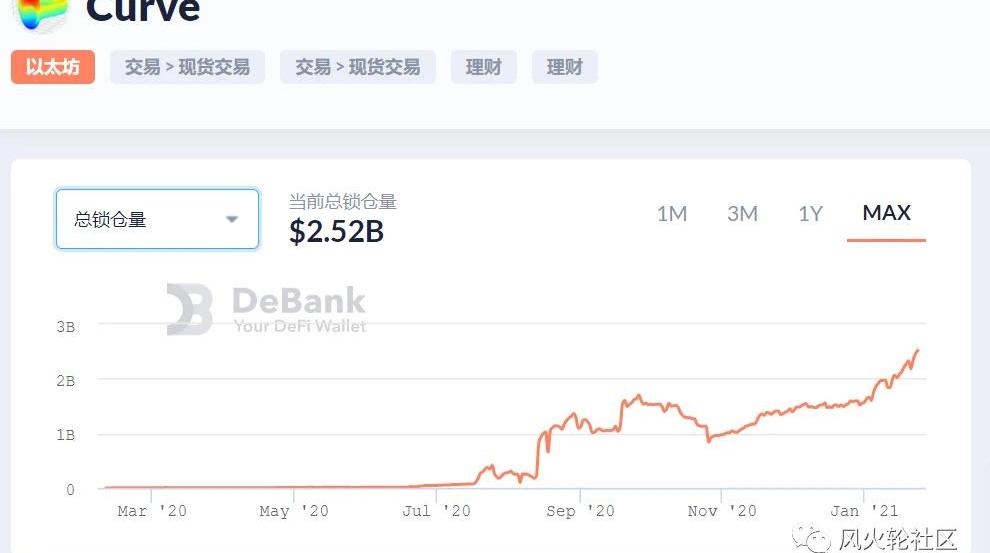Click the first 交易 > 现货交易 tag
The height and width of the screenshot is (553, 990).
point(187,67)
